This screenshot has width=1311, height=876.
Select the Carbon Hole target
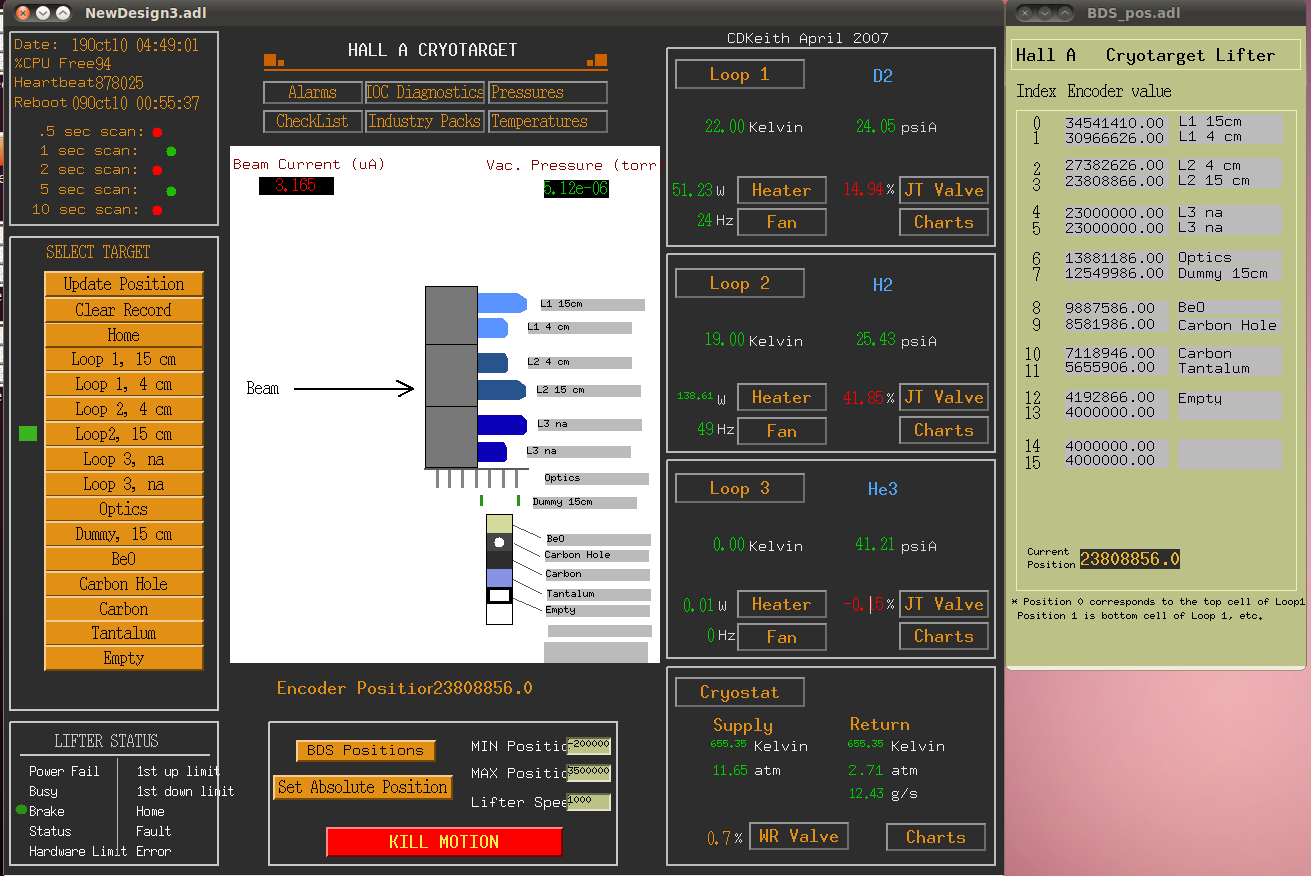[124, 584]
